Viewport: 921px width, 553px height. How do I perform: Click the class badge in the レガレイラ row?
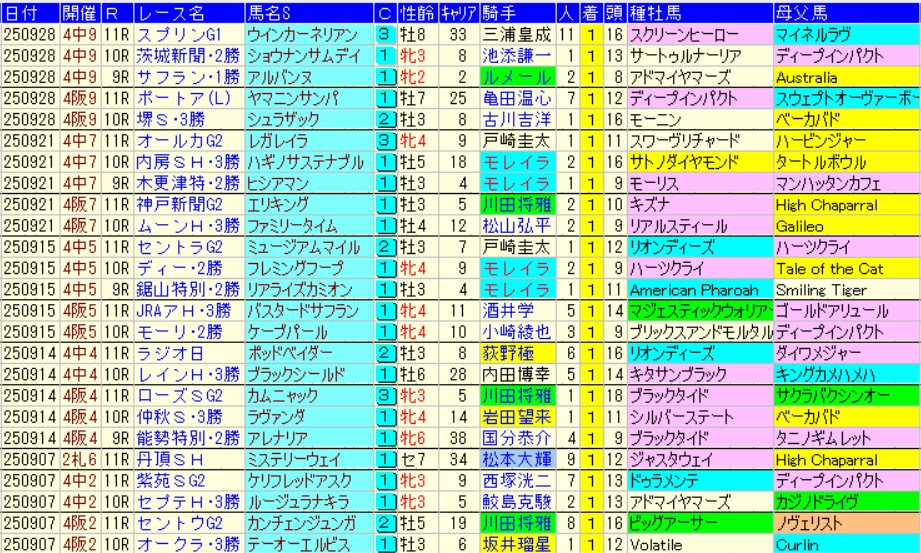[385, 143]
